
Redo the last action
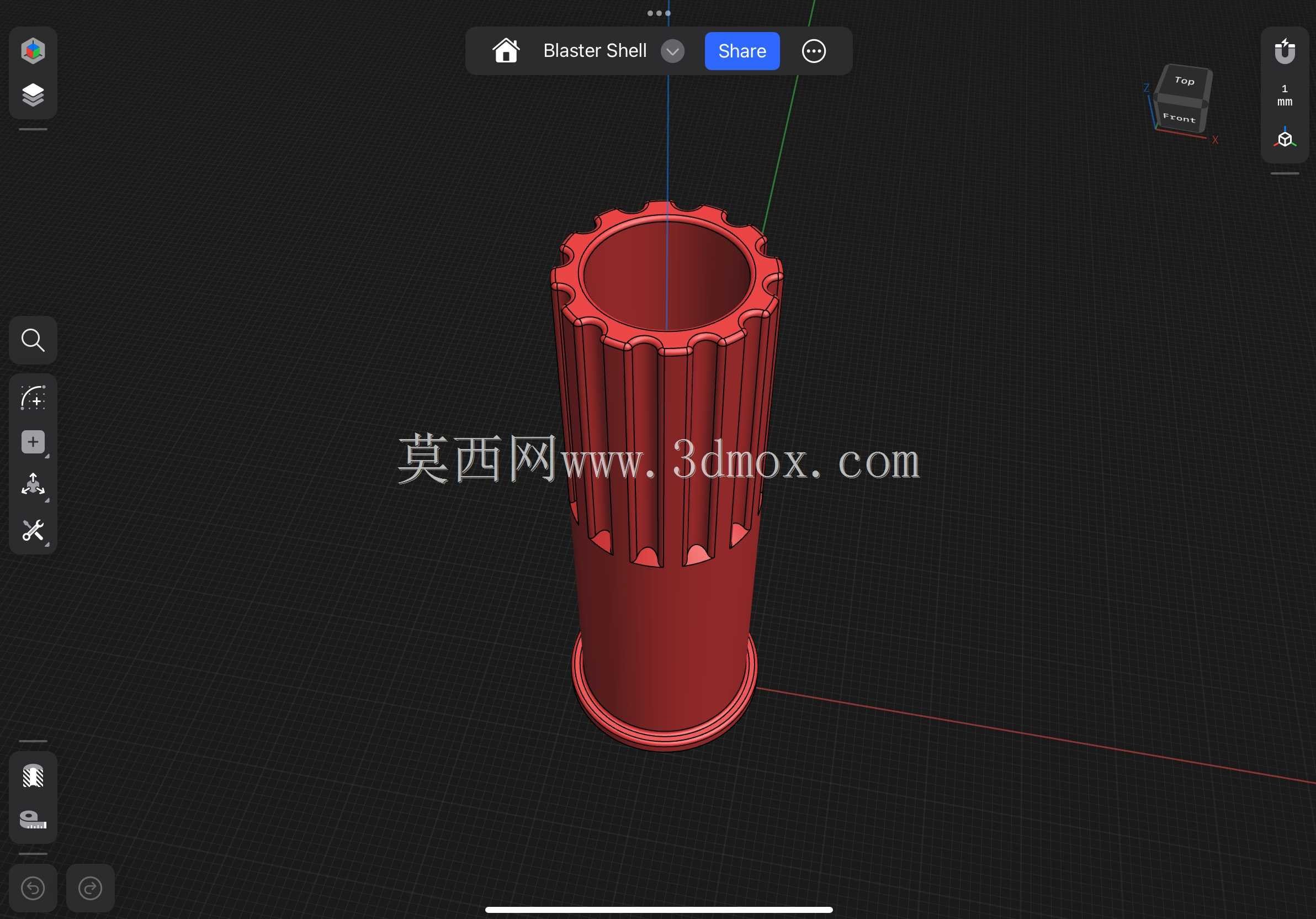click(x=90, y=888)
